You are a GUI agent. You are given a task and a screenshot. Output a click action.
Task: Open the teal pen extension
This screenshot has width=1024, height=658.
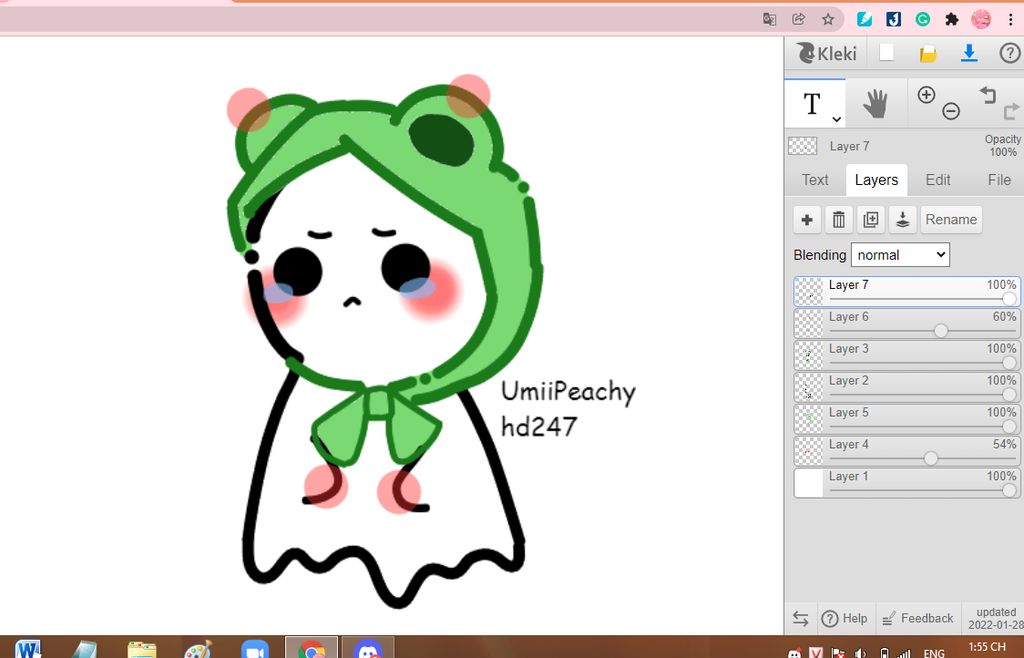865,20
